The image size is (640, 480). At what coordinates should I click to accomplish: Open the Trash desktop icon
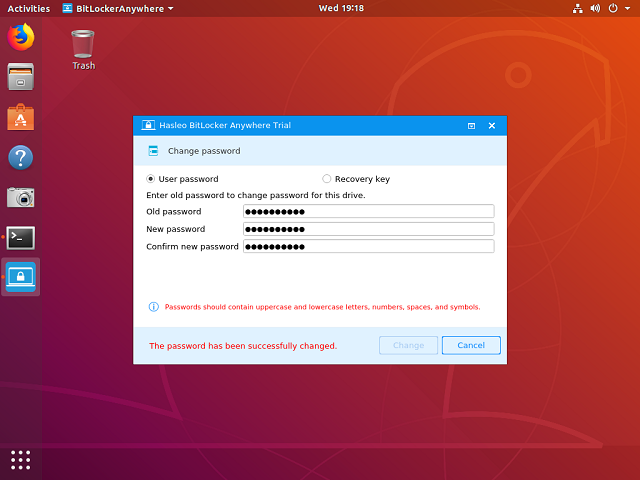(83, 50)
